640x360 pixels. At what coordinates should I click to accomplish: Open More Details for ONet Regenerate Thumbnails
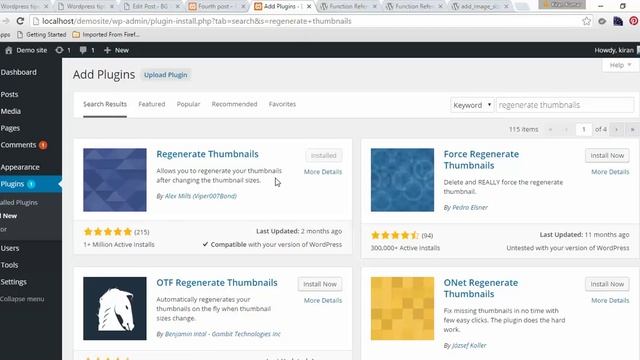click(610, 300)
